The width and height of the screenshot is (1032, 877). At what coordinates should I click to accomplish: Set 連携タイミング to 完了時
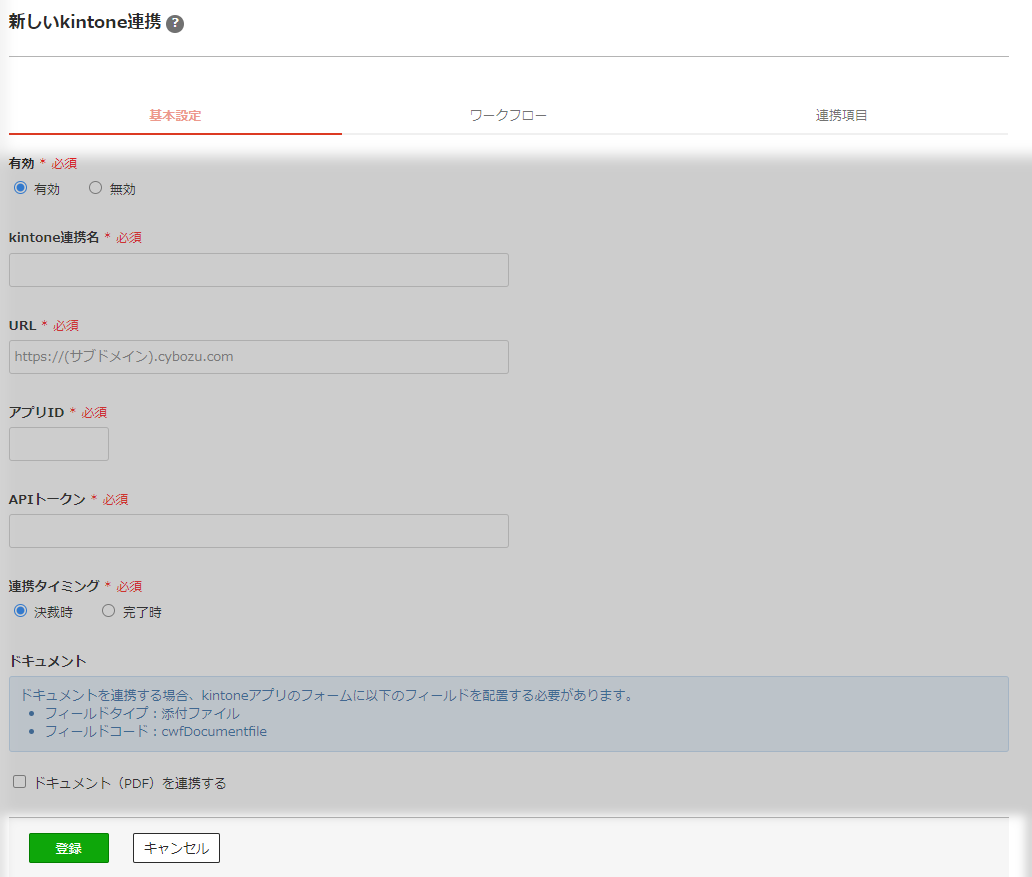(109, 611)
